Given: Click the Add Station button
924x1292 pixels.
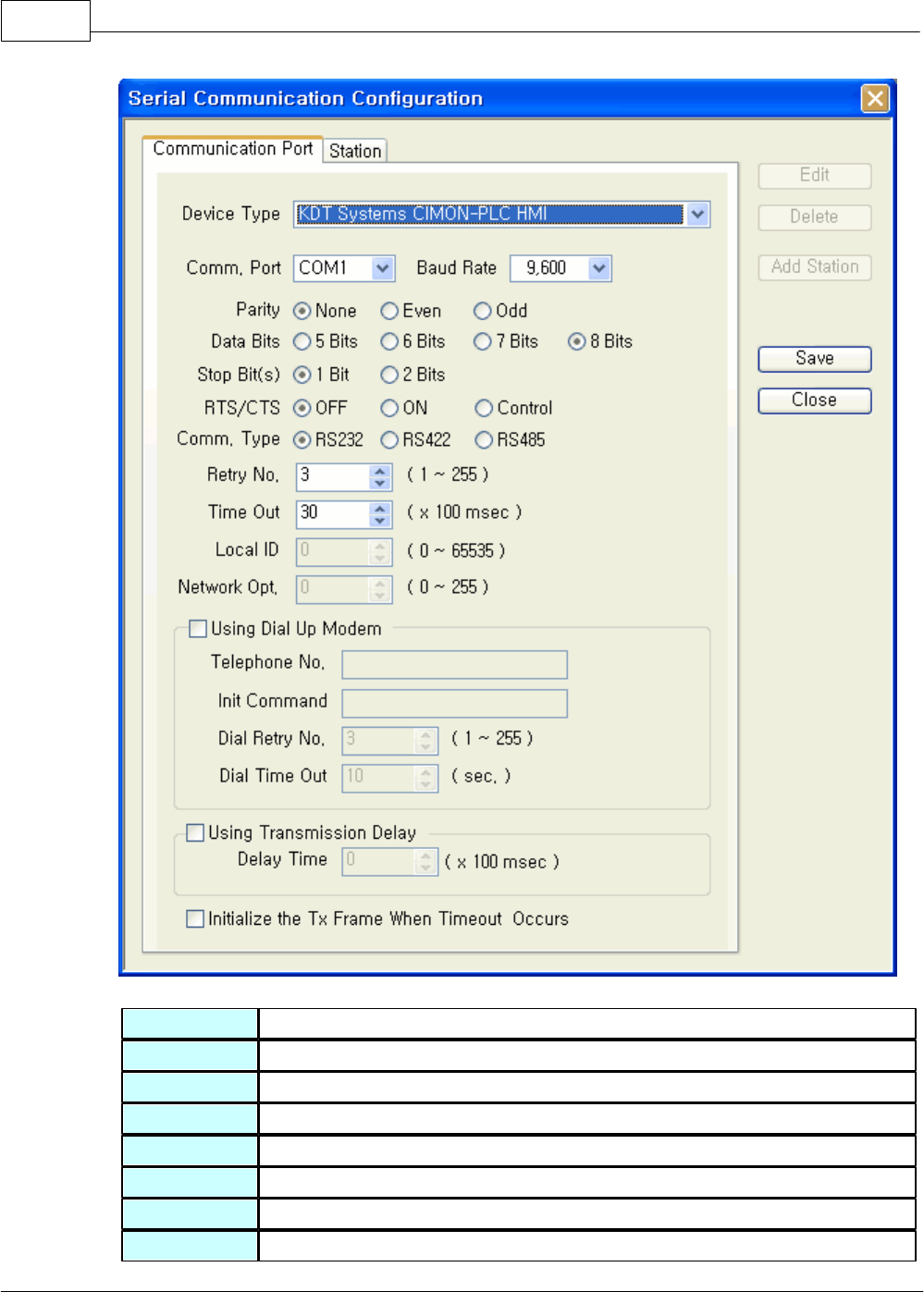Looking at the screenshot, I should point(814,267).
